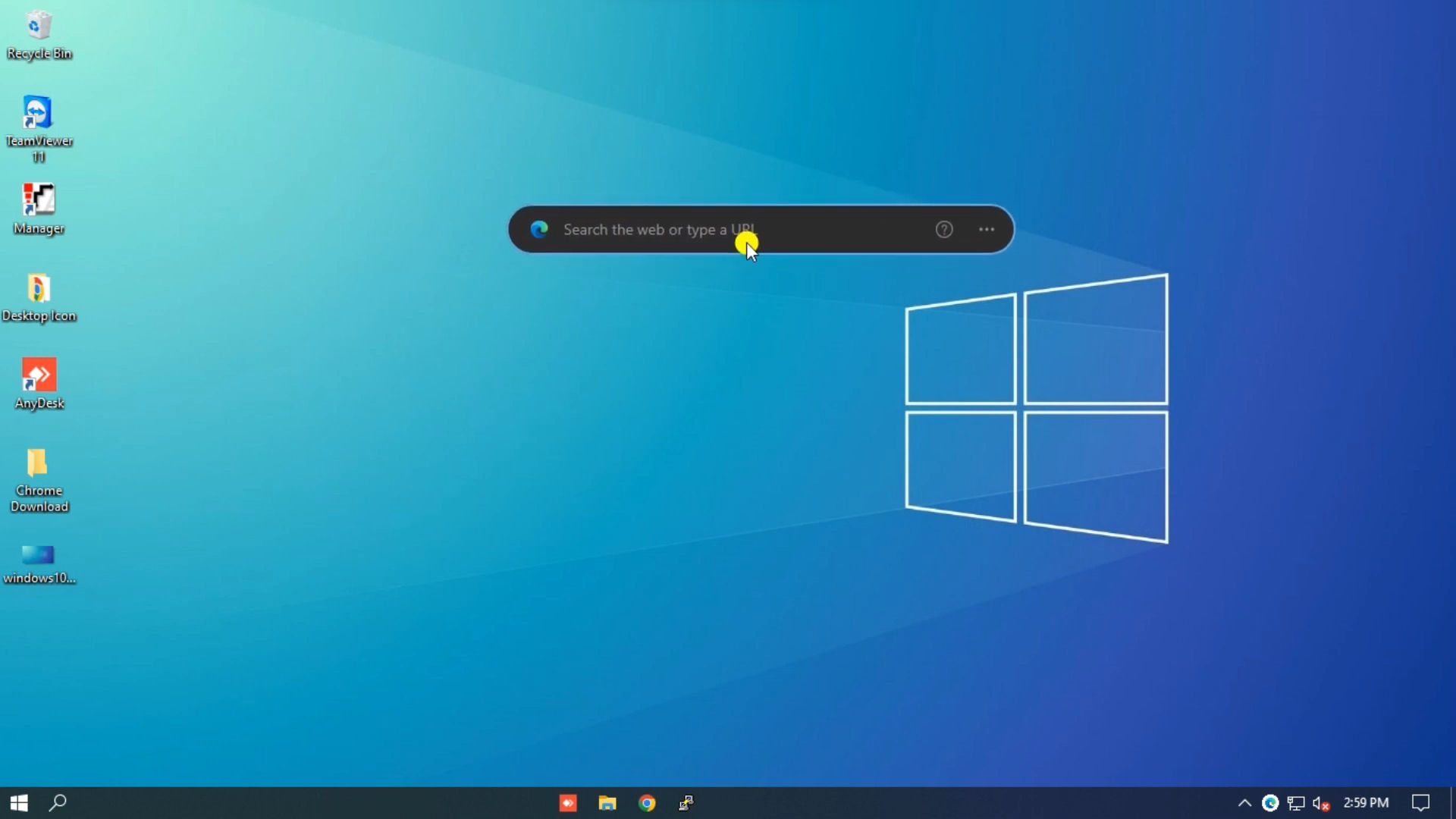The width and height of the screenshot is (1456, 819).
Task: Open the Windows Start menu
Action: coord(19,802)
